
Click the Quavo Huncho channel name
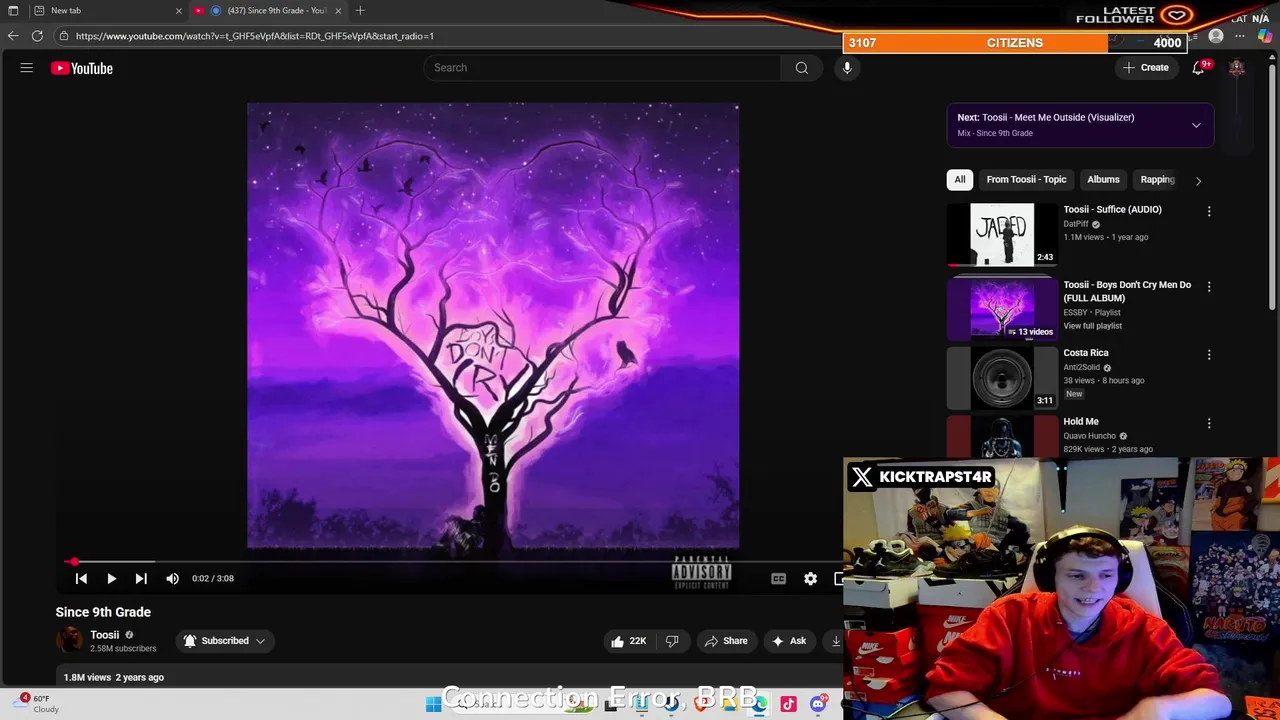1089,436
